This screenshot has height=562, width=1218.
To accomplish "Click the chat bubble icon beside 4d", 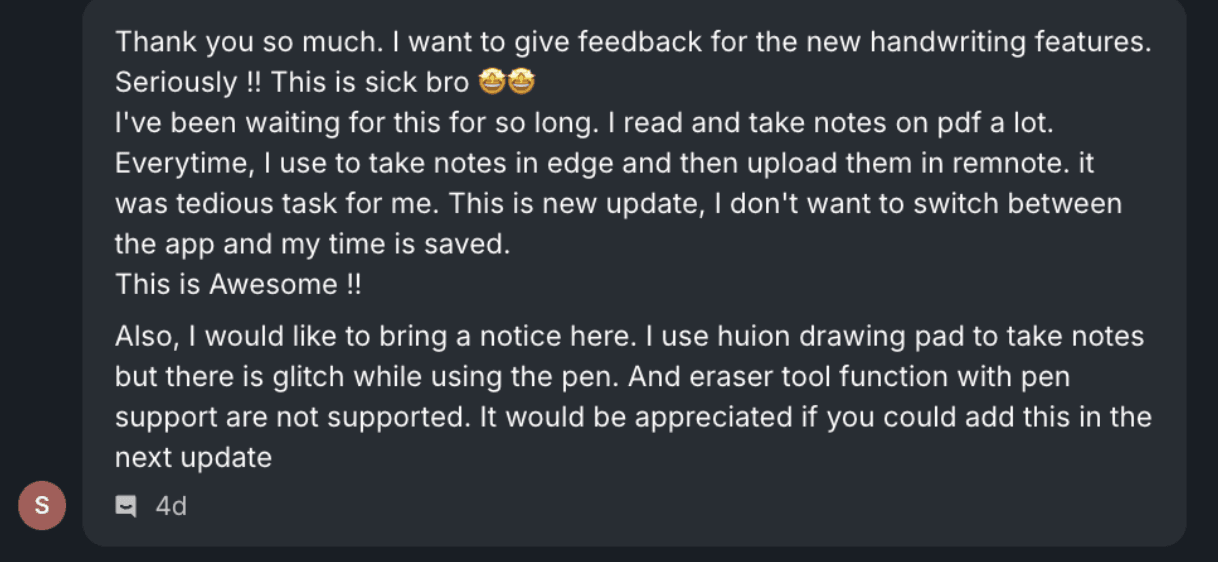I will point(126,506).
